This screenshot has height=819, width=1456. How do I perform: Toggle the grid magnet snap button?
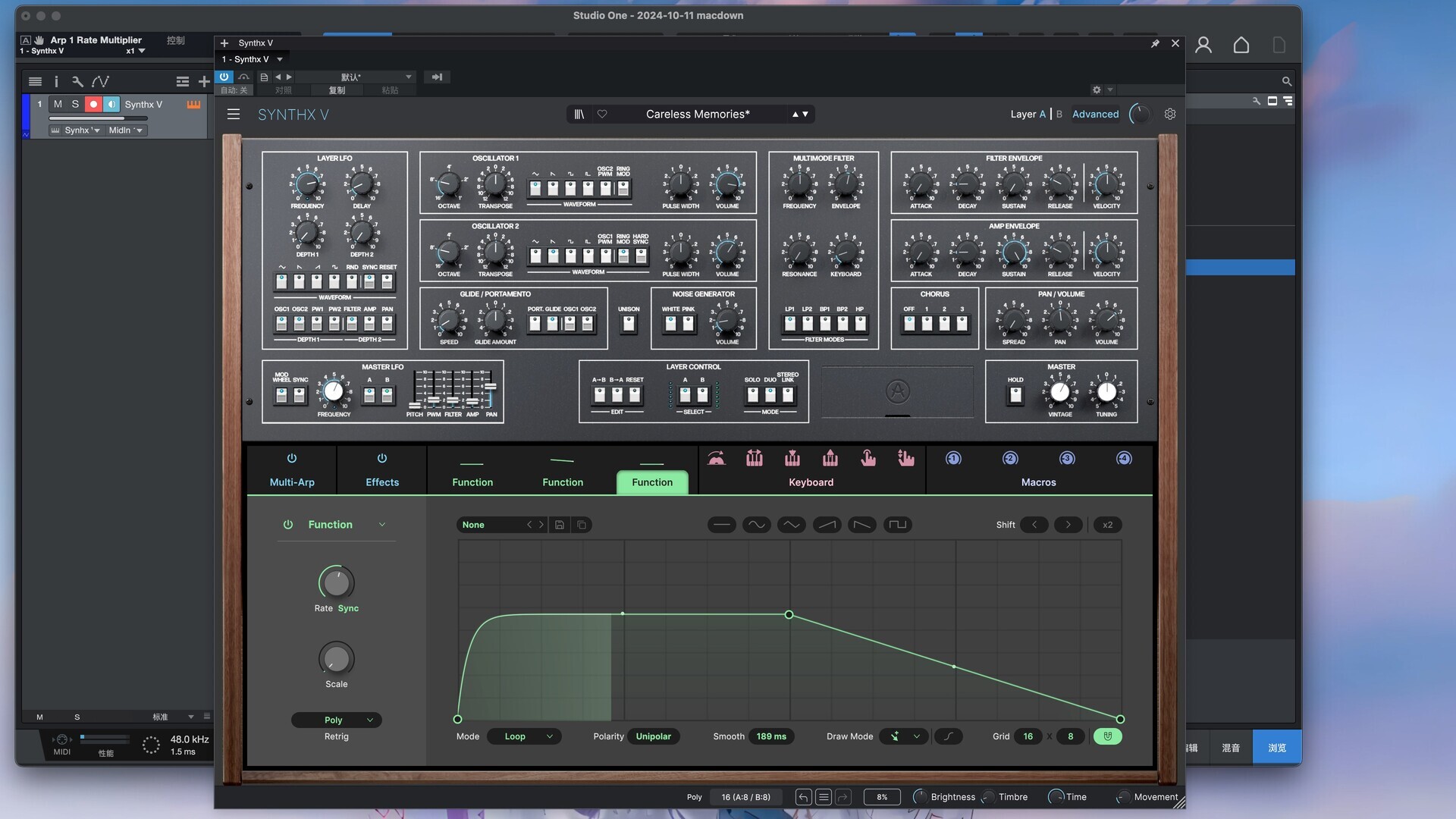[x=1108, y=736]
